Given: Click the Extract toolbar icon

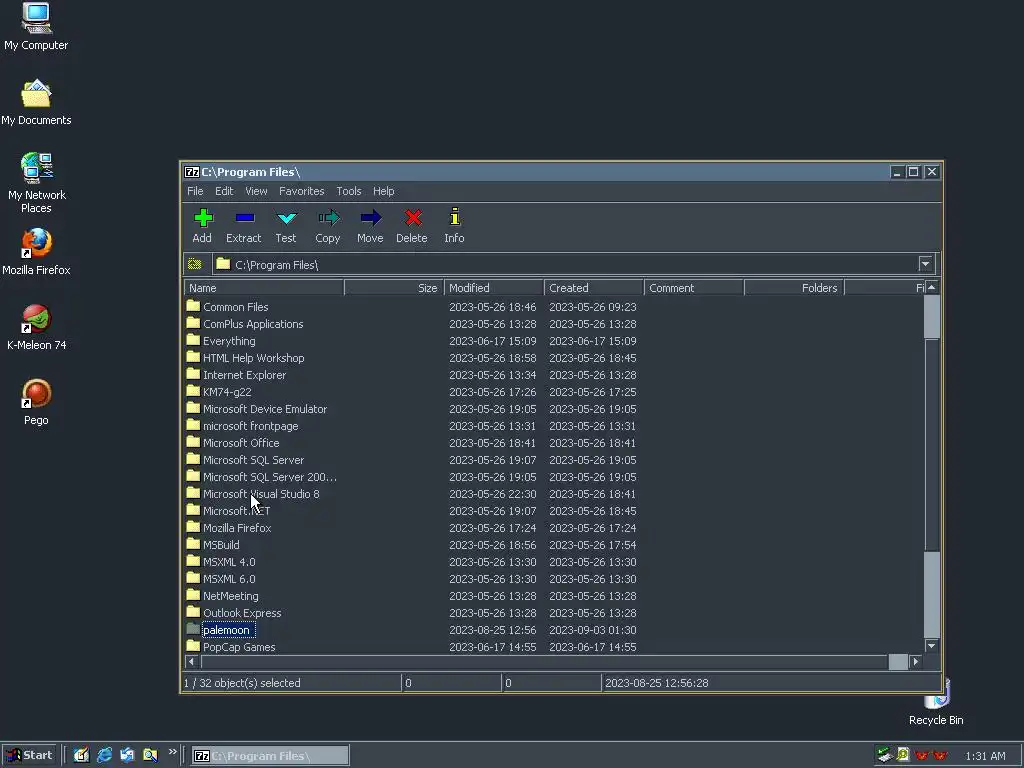Looking at the screenshot, I should (245, 217).
